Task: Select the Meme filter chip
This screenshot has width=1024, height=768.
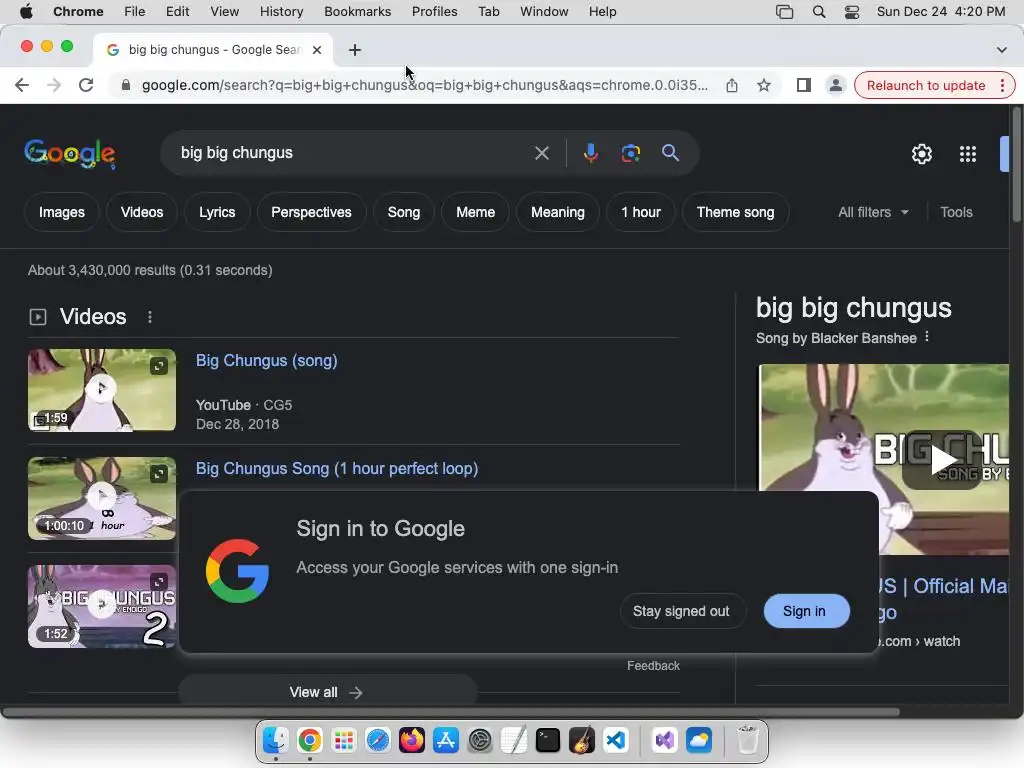Action: [x=475, y=212]
